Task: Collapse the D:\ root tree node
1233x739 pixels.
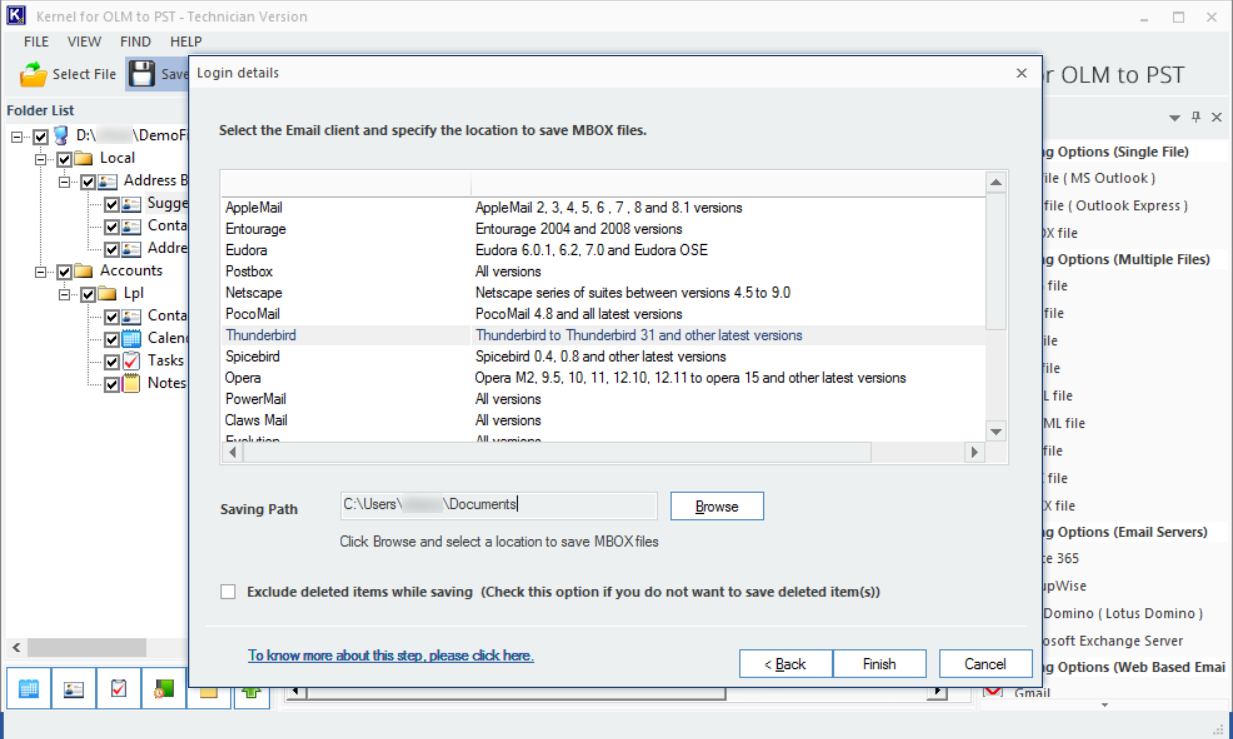Action: point(18,136)
